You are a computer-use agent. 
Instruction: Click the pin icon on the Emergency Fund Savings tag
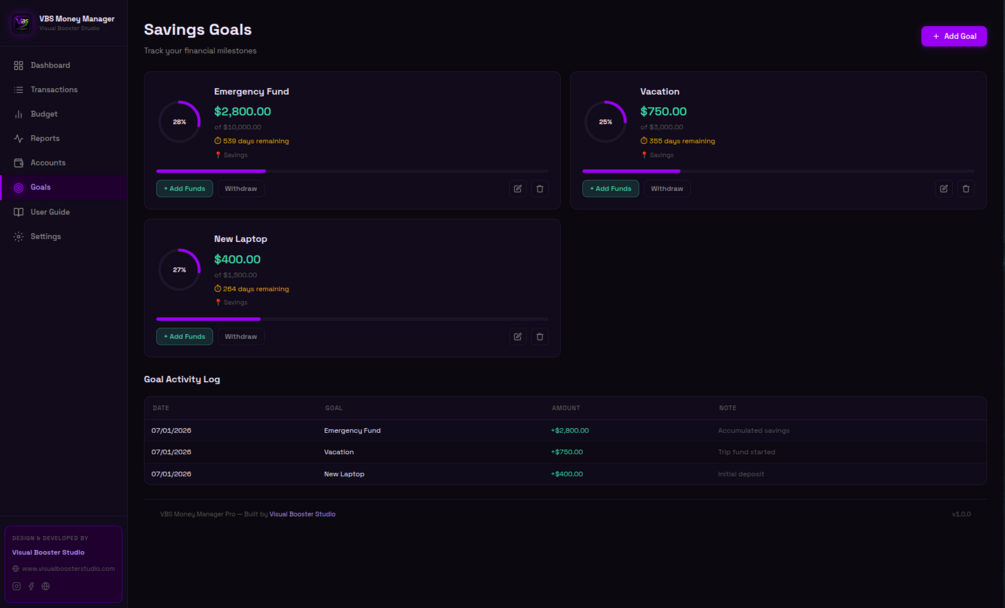point(218,155)
